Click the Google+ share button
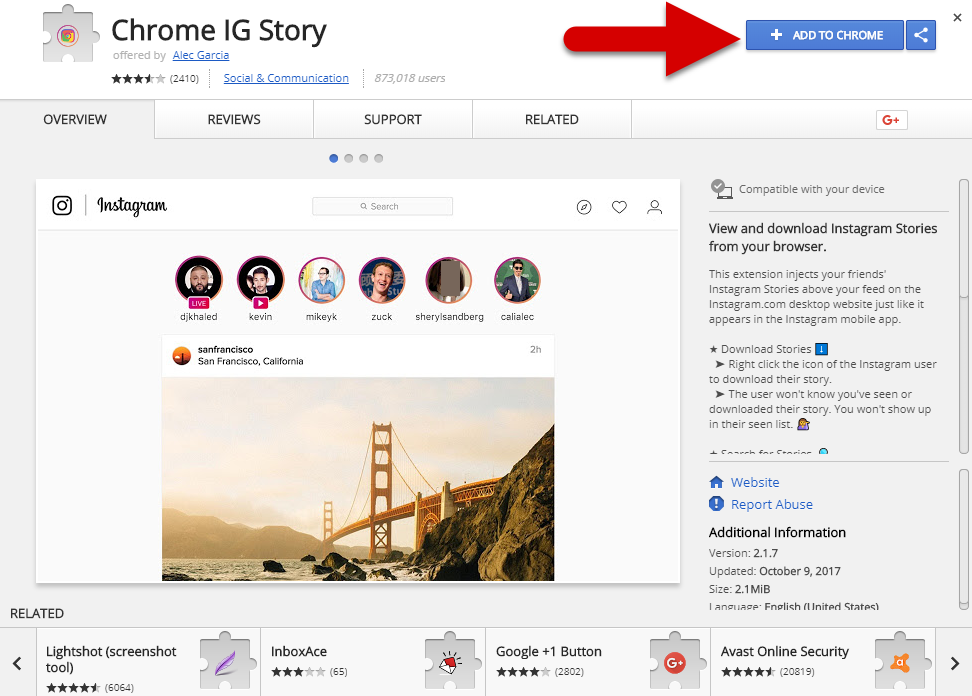The image size is (972, 696). [890, 120]
